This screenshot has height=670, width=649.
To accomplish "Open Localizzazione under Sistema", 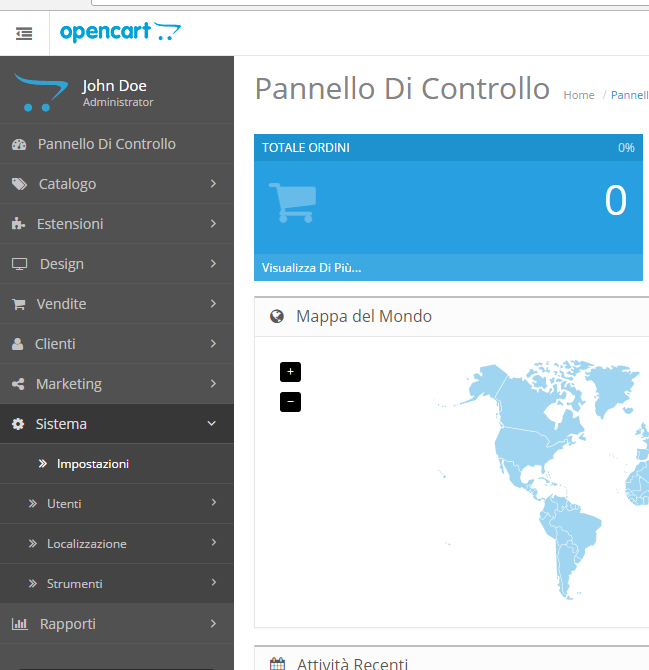I will click(x=117, y=544).
